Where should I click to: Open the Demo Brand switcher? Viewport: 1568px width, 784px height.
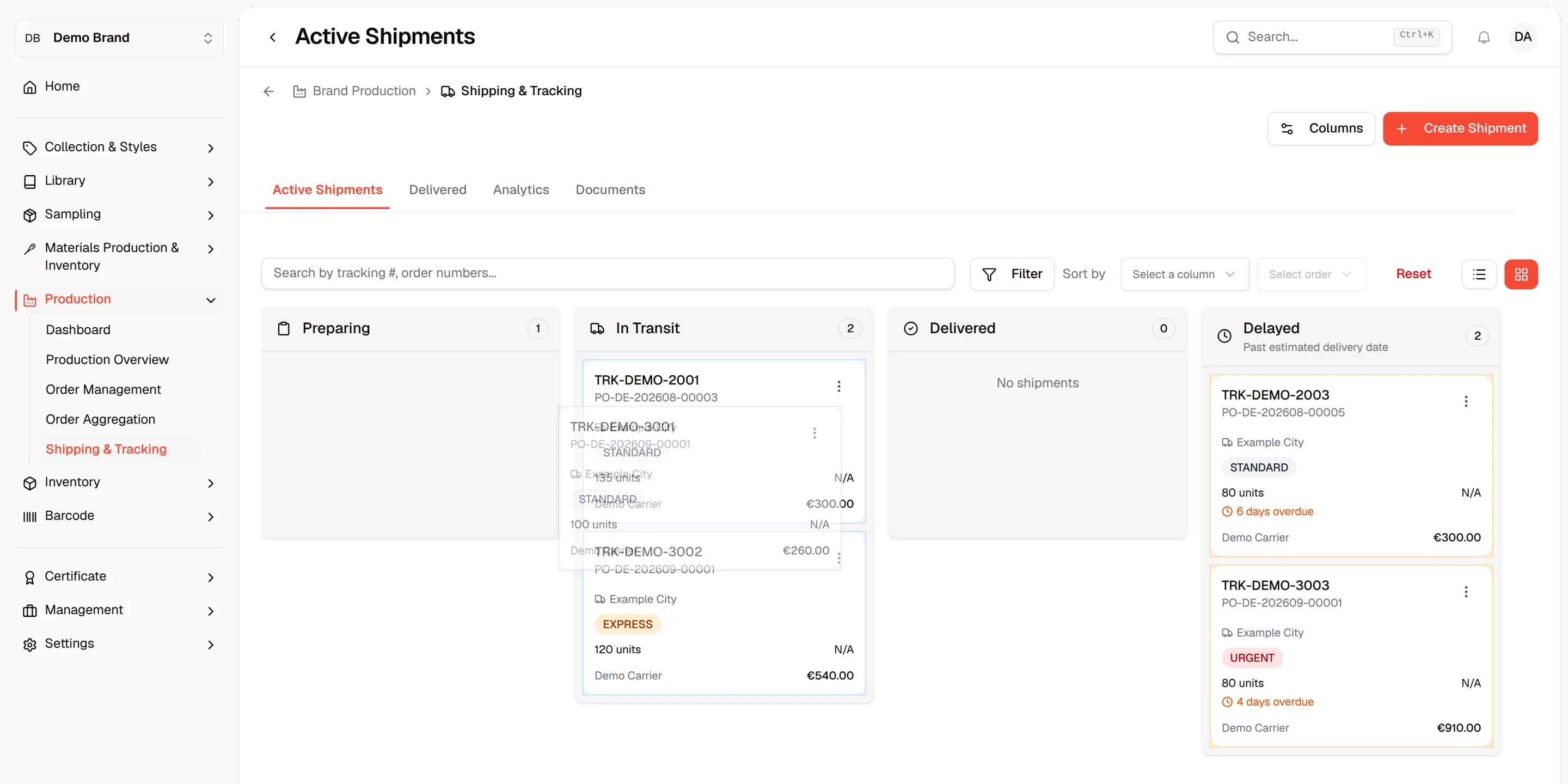[119, 38]
